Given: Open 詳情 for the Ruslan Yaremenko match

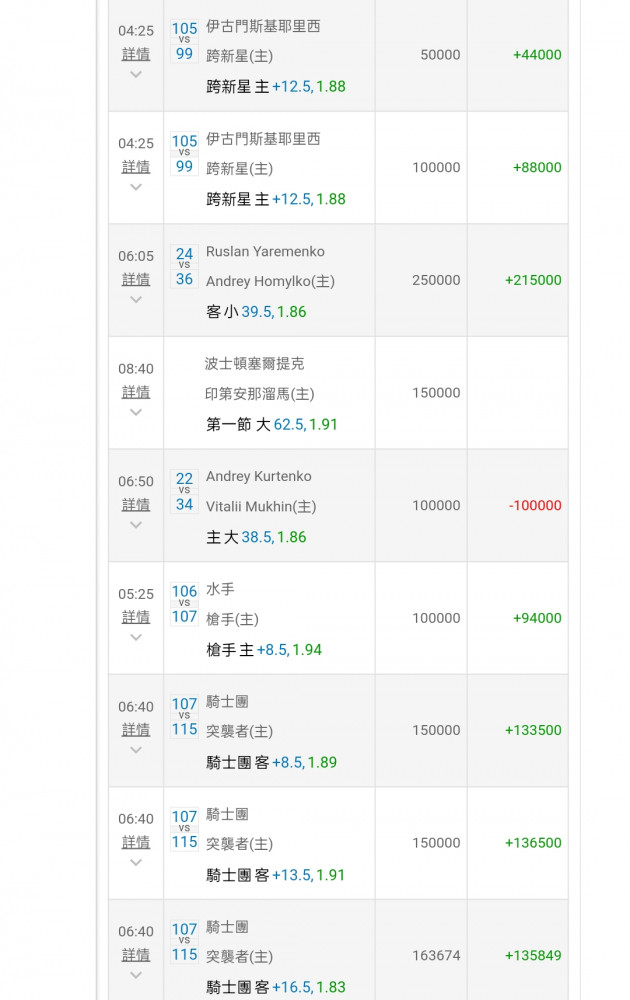Looking at the screenshot, I should click(136, 279).
